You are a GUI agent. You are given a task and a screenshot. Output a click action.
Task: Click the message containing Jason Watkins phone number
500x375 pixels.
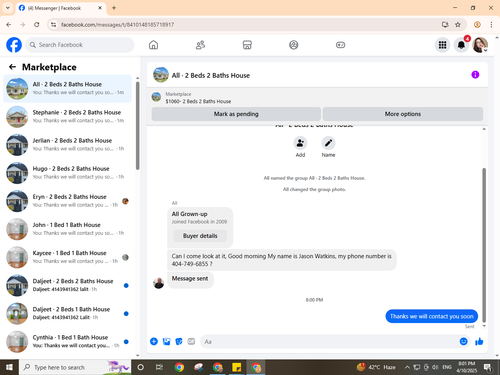coord(282,260)
